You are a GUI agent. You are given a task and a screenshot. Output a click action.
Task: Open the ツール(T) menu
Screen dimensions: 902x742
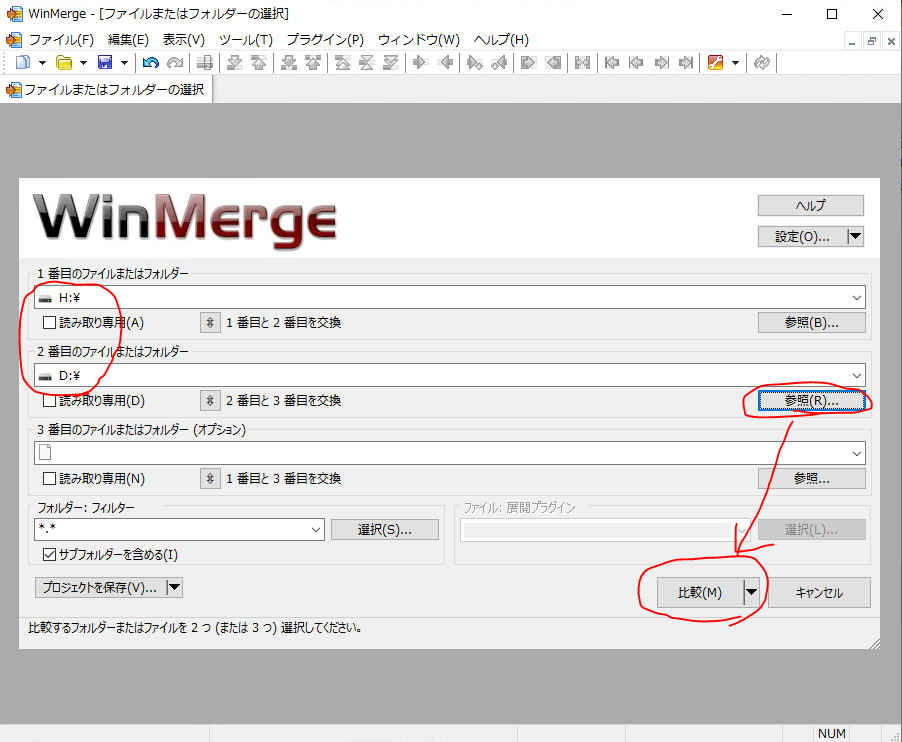(246, 40)
